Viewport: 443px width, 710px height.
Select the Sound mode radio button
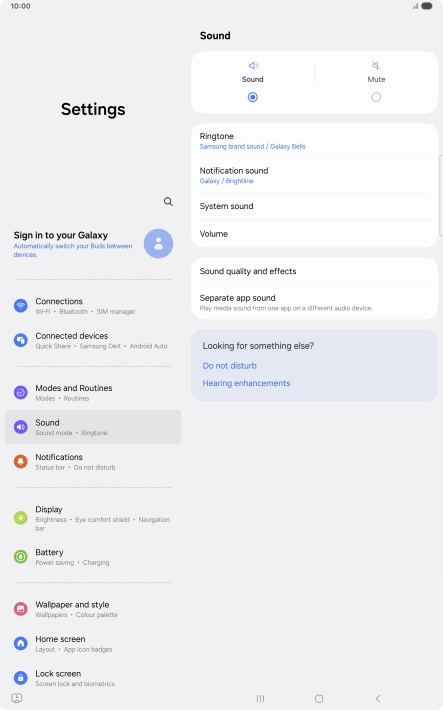click(x=253, y=97)
